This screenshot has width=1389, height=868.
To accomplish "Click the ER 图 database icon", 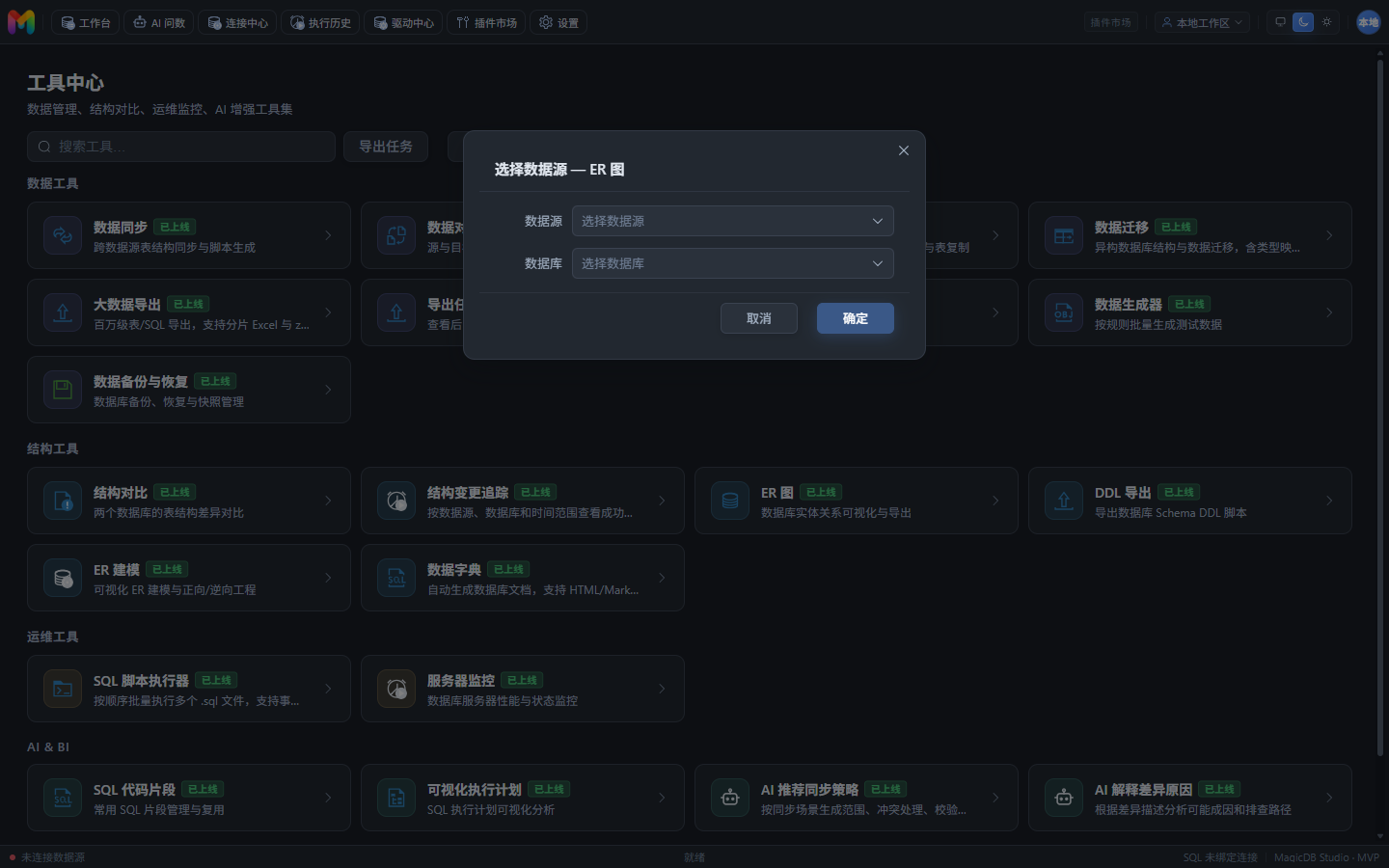I will pyautogui.click(x=730, y=501).
